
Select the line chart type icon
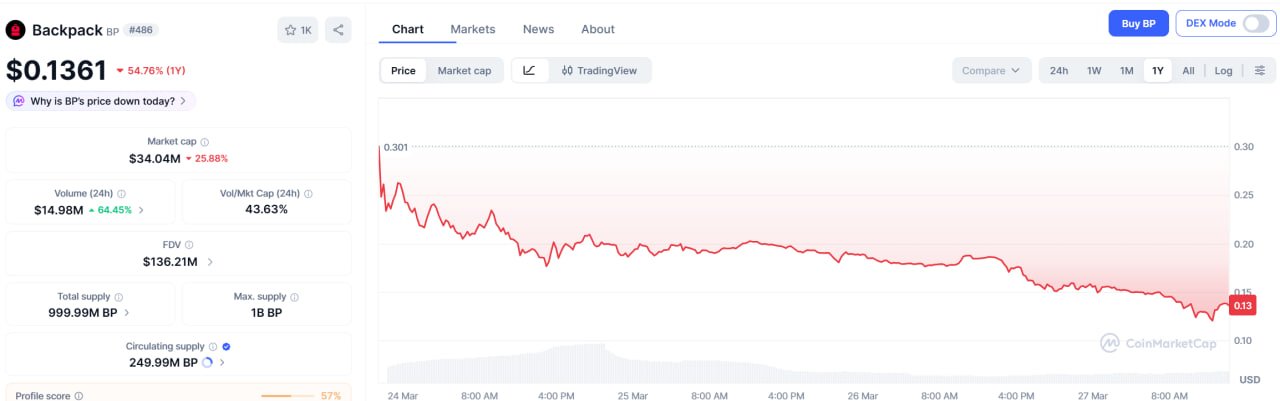(x=529, y=70)
